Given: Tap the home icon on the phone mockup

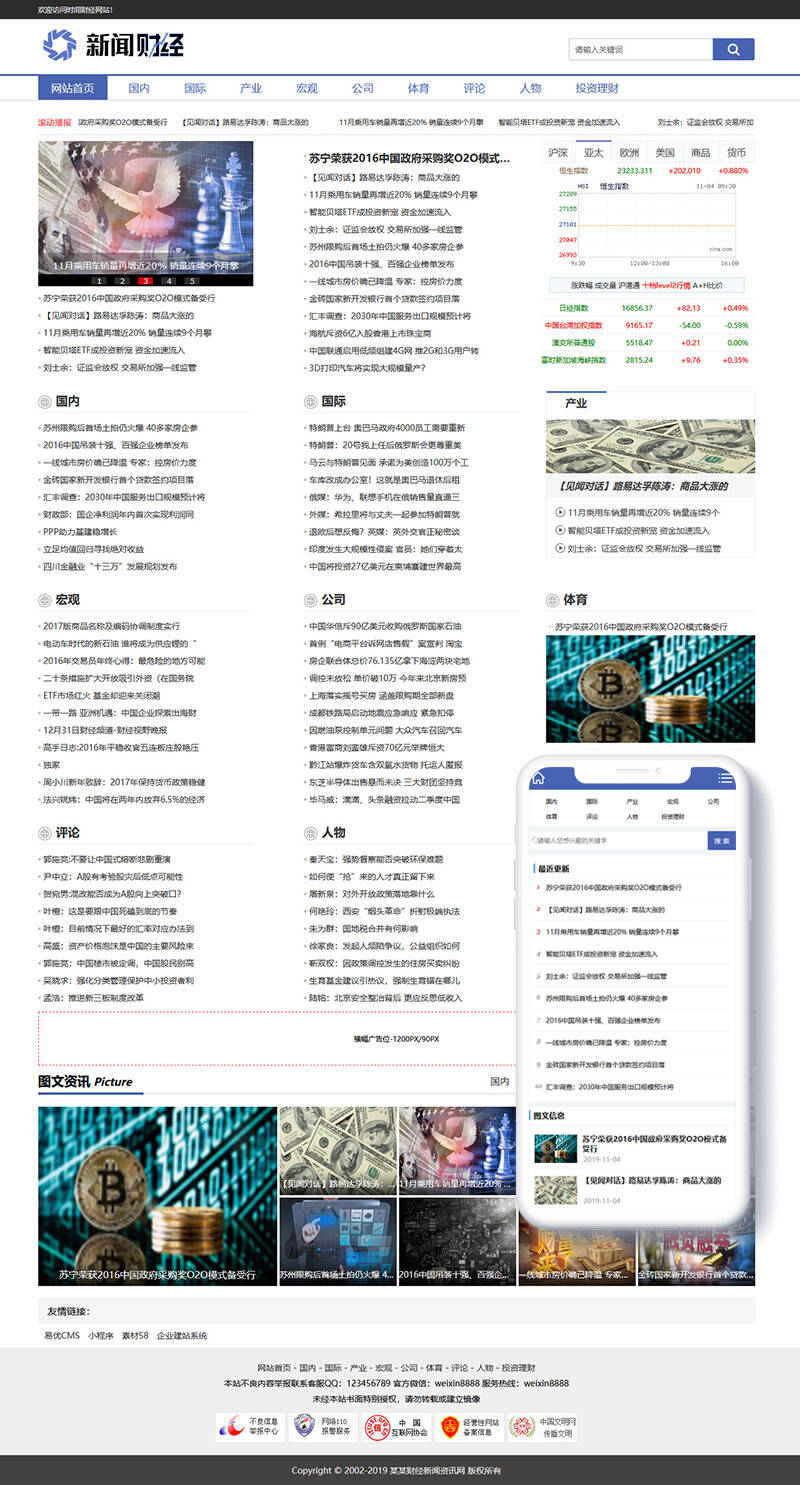Looking at the screenshot, I should (x=539, y=777).
